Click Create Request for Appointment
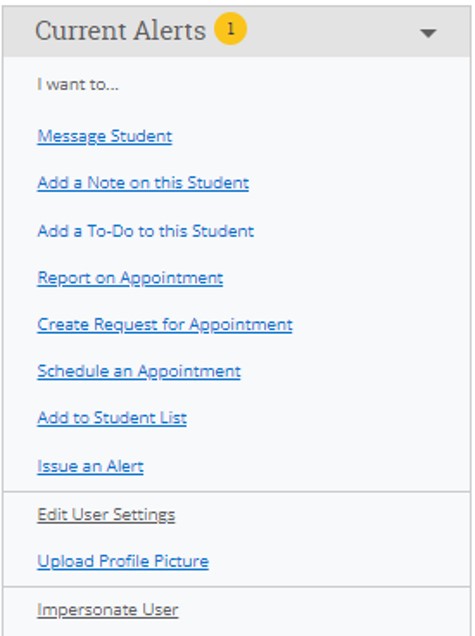The width and height of the screenshot is (475, 636). [165, 325]
